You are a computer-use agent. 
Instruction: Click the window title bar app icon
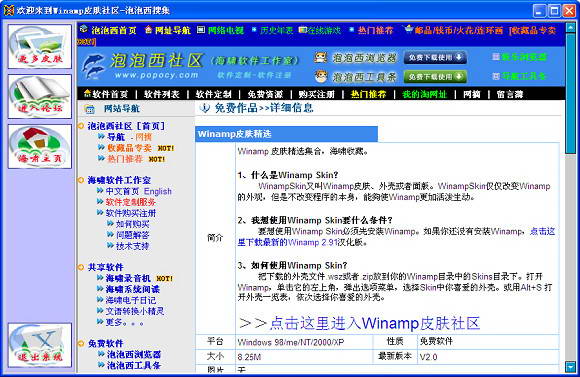click(x=9, y=10)
